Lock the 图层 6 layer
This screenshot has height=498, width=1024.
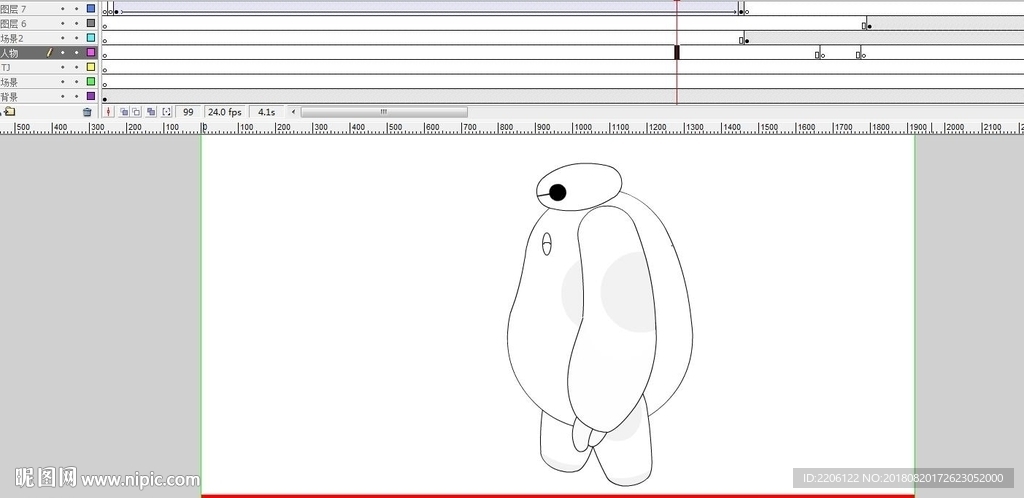pos(76,23)
